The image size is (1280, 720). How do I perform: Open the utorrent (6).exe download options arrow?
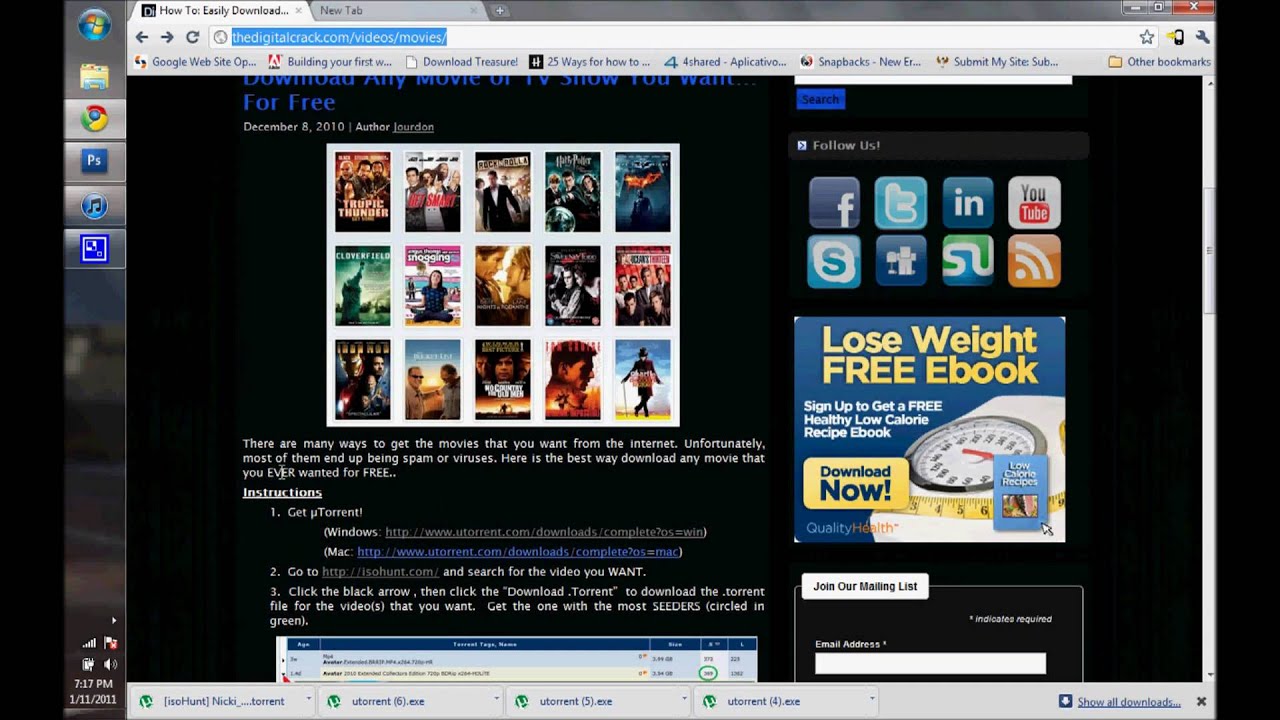(x=496, y=701)
